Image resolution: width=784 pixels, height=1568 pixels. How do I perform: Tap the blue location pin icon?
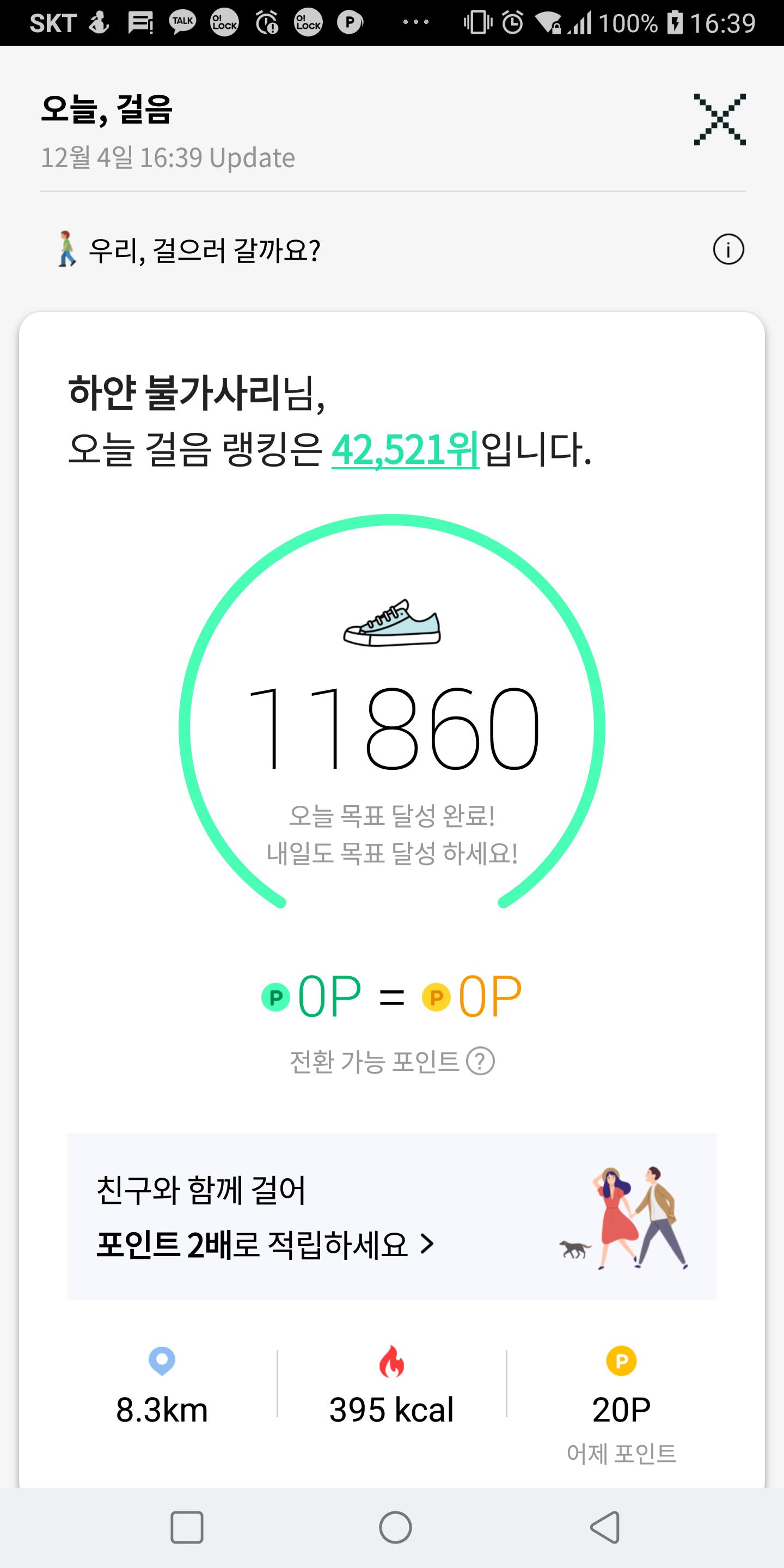[x=162, y=1360]
